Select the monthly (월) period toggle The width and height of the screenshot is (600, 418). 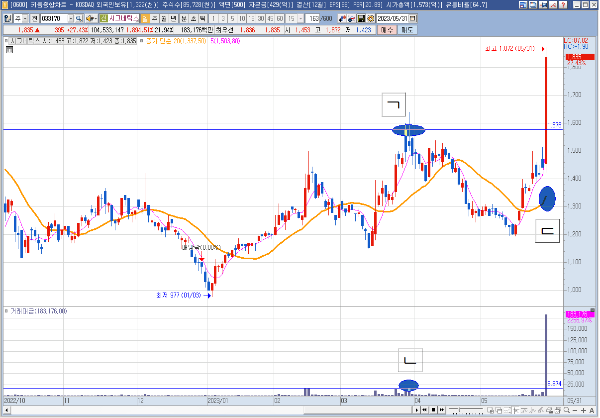coord(163,18)
